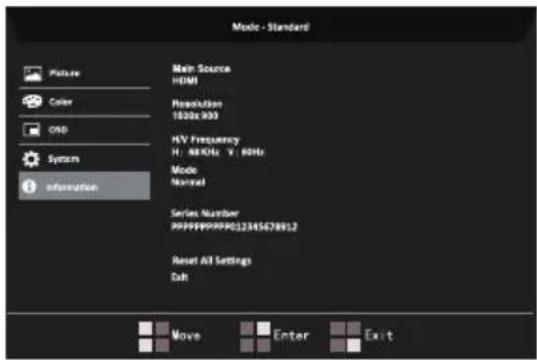The height and width of the screenshot is (360, 537).
Task: Click the Exit label in the bottom bar
Action: click(x=379, y=335)
